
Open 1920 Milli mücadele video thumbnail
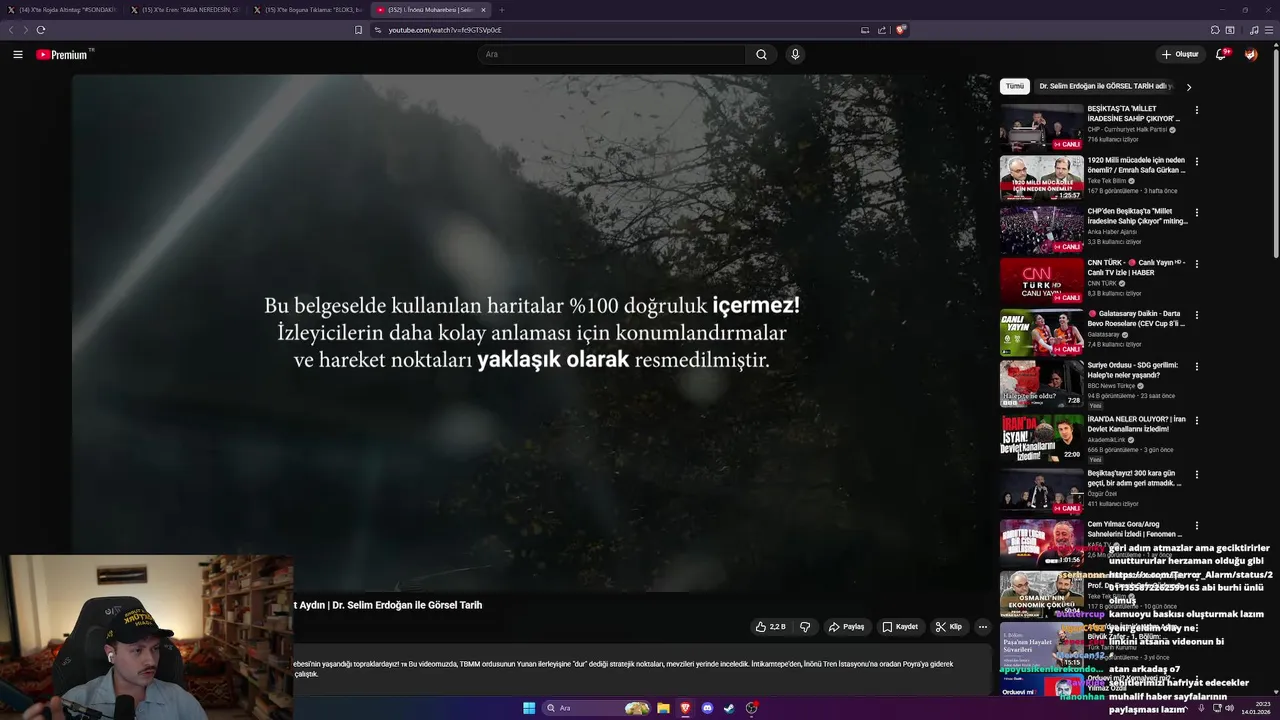1041,178
